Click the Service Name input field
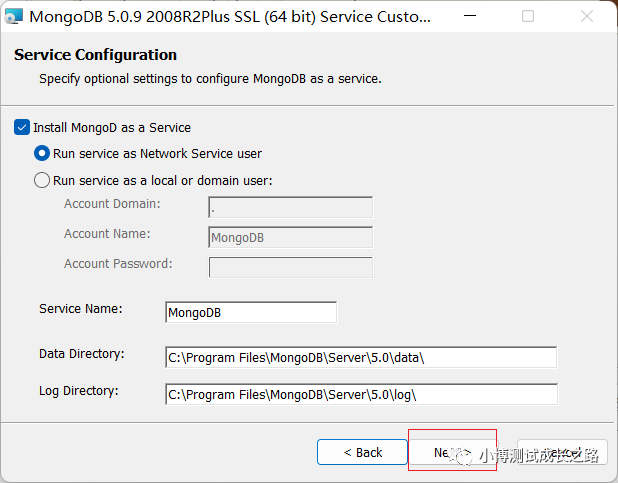Viewport: 618px width, 483px height. click(251, 312)
